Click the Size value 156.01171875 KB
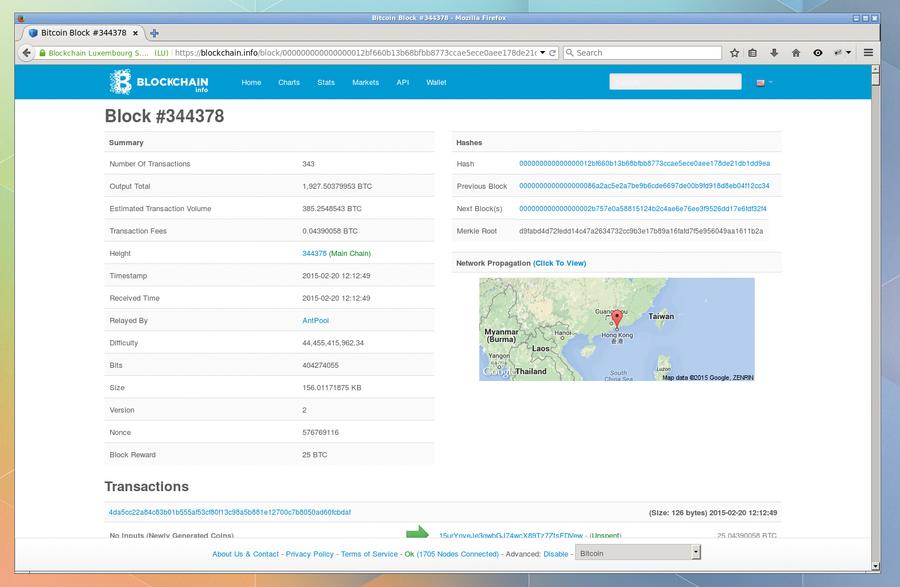 click(x=332, y=388)
